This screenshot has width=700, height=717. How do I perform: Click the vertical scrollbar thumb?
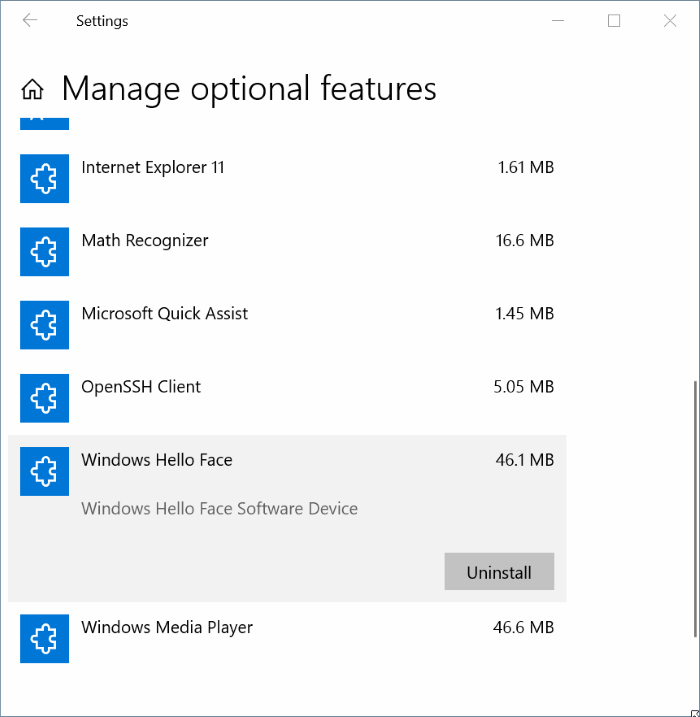[696, 508]
